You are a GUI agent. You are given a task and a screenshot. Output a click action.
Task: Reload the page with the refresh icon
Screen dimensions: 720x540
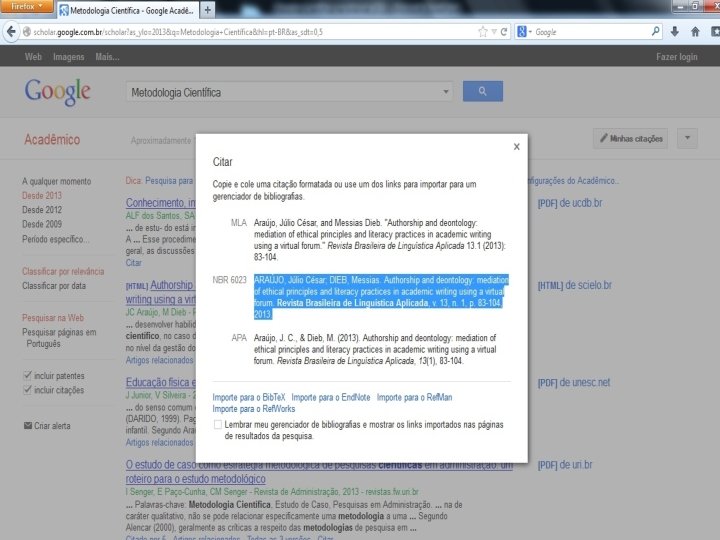tap(504, 32)
